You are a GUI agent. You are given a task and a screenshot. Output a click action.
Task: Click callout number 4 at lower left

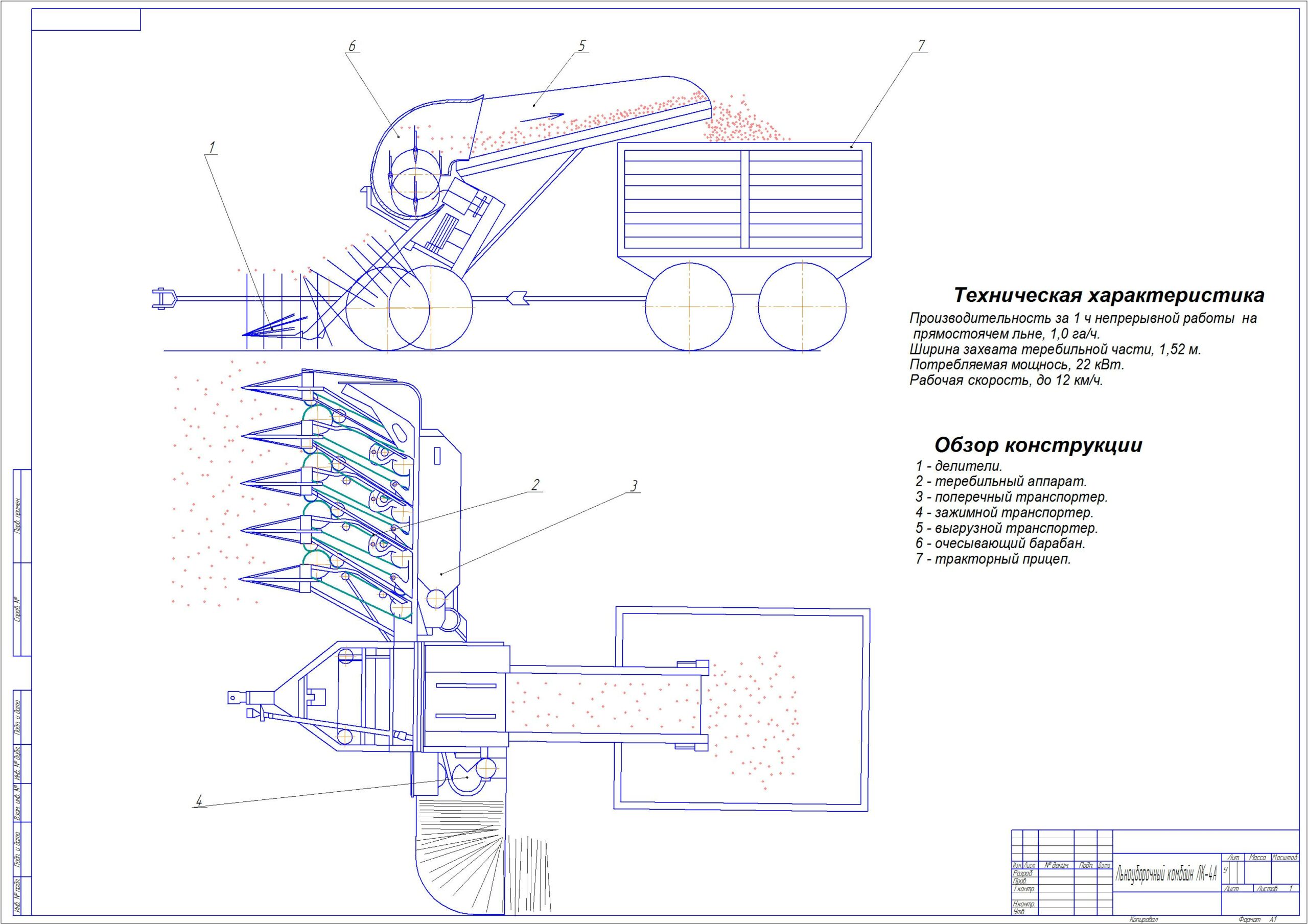pos(198,800)
